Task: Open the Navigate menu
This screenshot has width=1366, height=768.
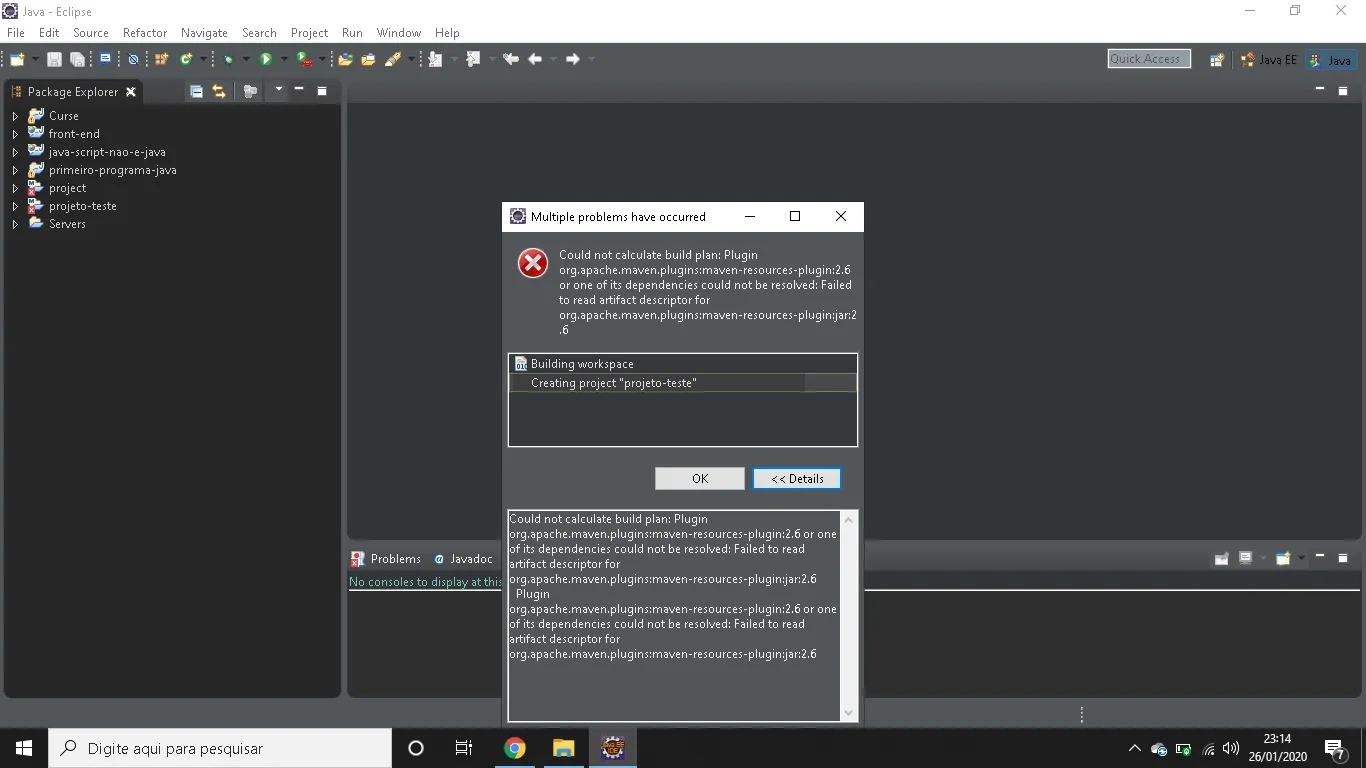Action: pos(204,33)
